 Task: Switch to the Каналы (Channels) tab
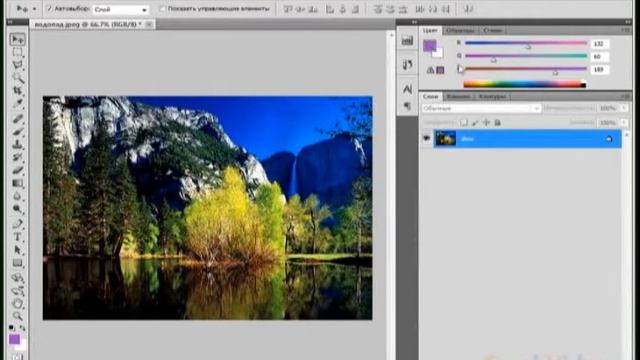point(458,96)
